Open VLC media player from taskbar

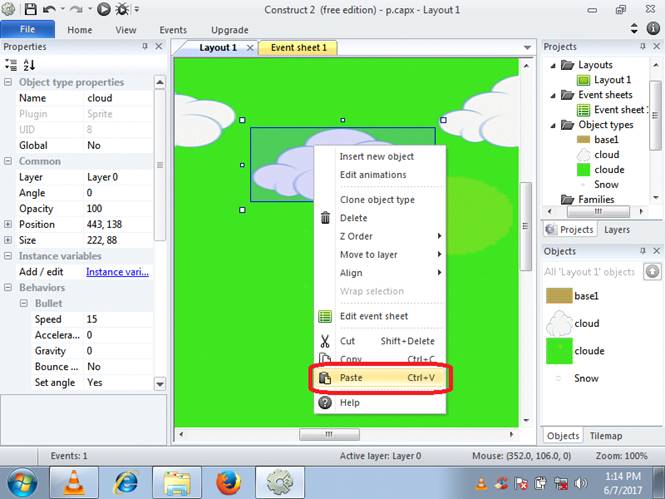tap(74, 482)
